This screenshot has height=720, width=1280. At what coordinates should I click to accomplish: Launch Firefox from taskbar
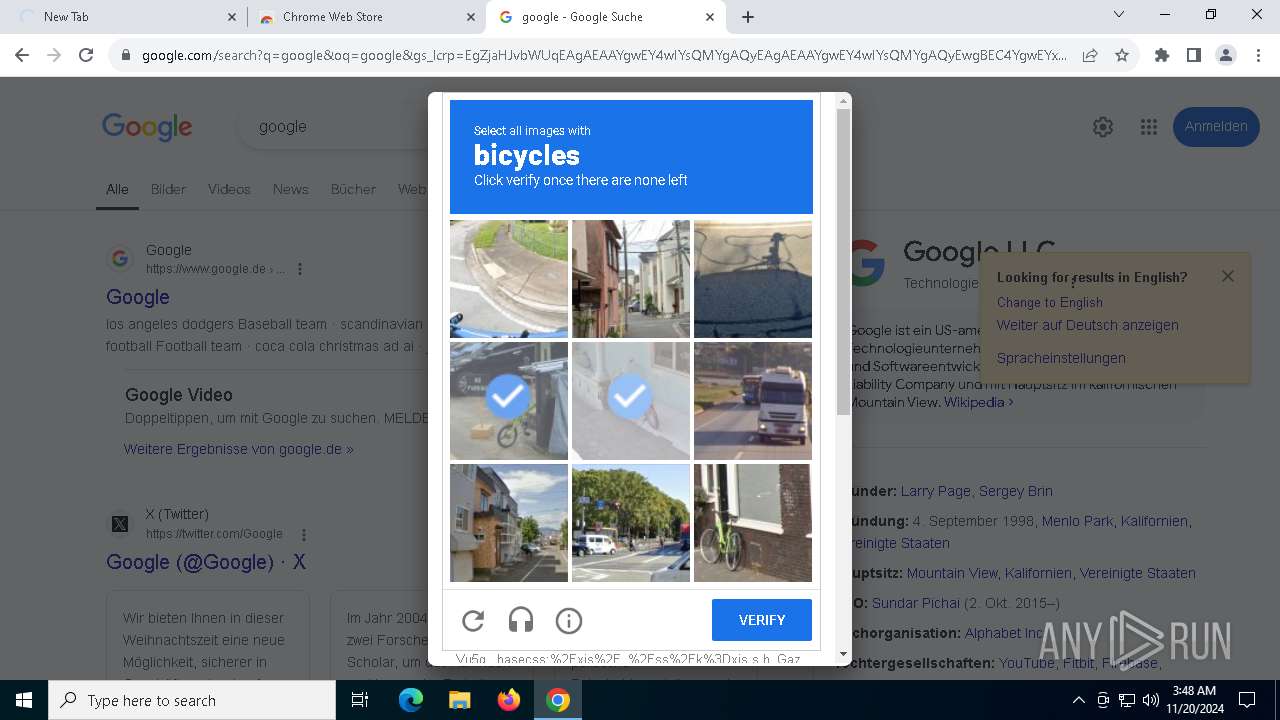click(509, 700)
